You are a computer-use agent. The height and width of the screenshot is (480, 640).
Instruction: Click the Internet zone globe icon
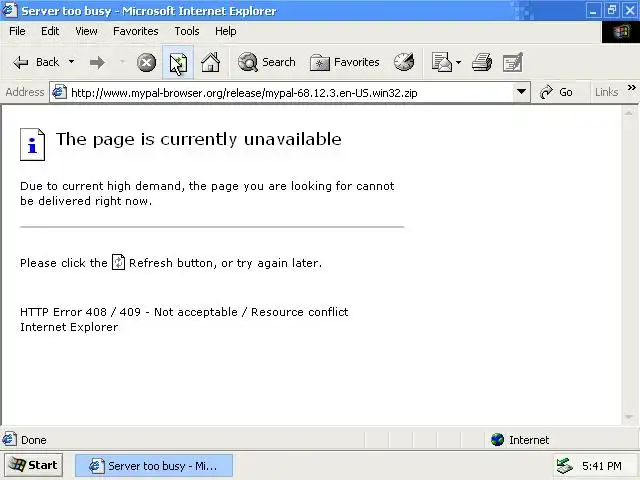click(497, 440)
